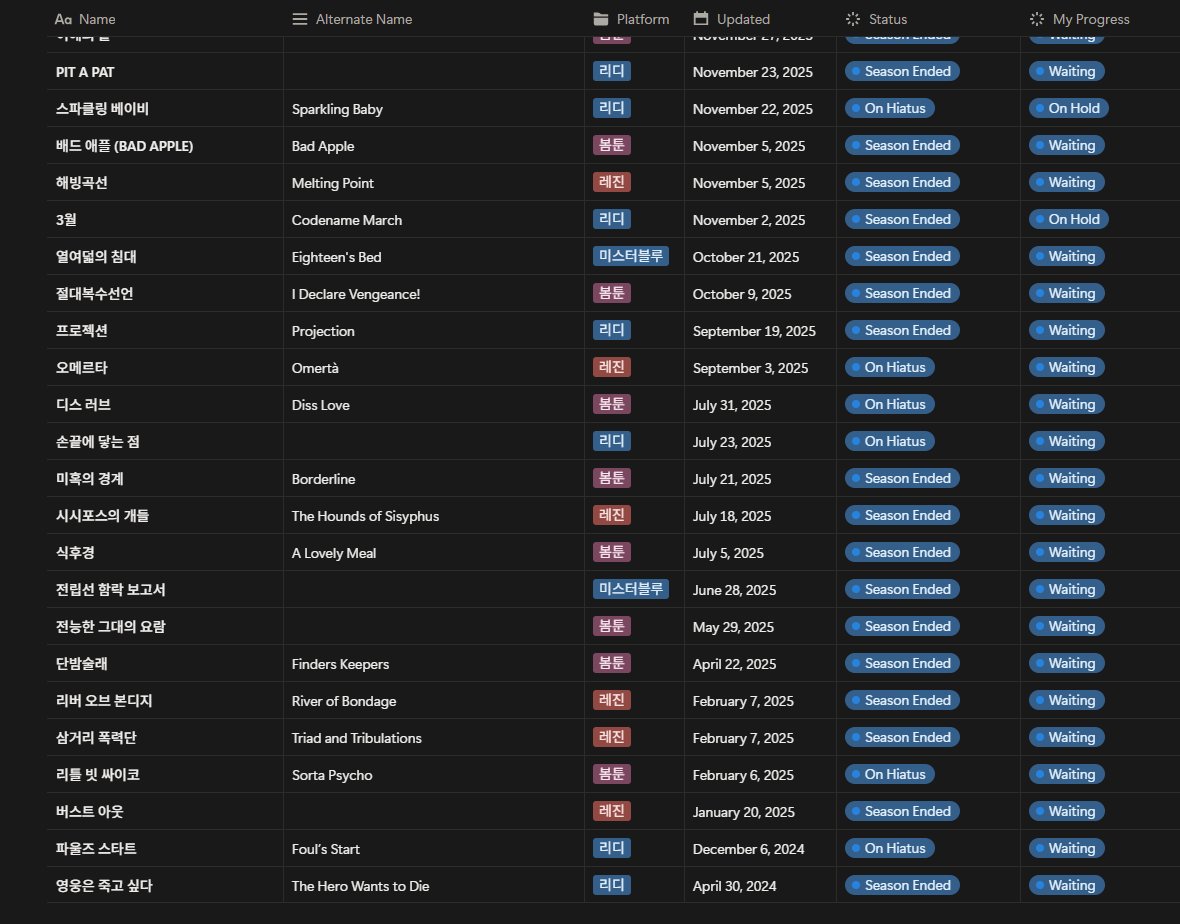Image resolution: width=1180 pixels, height=924 pixels.
Task: Edit the September 19, 2025 date
Action: [x=754, y=330]
